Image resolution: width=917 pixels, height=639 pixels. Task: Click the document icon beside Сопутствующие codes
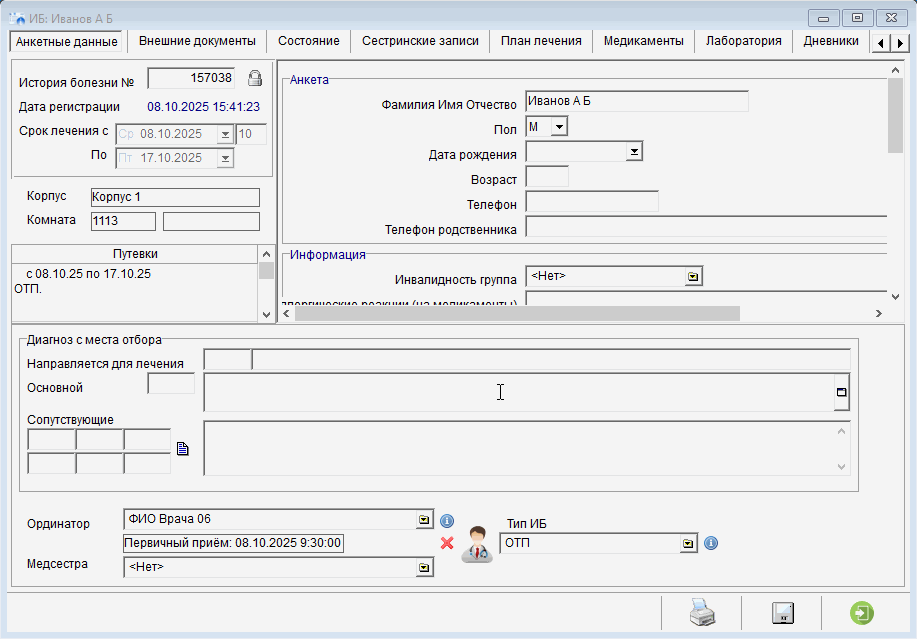pyautogui.click(x=182, y=449)
